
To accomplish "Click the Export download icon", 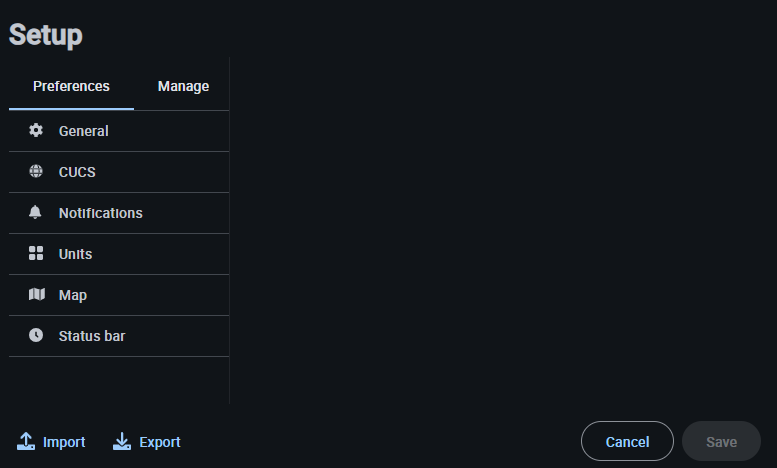I will coord(122,441).
